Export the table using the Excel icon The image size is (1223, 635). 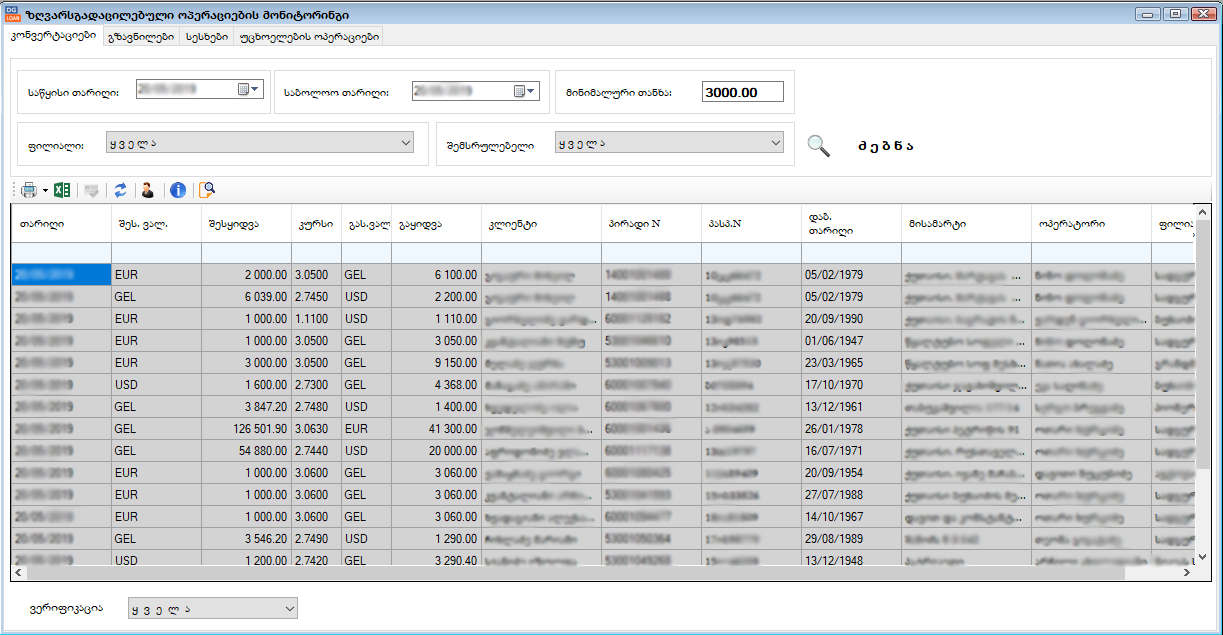coord(62,190)
